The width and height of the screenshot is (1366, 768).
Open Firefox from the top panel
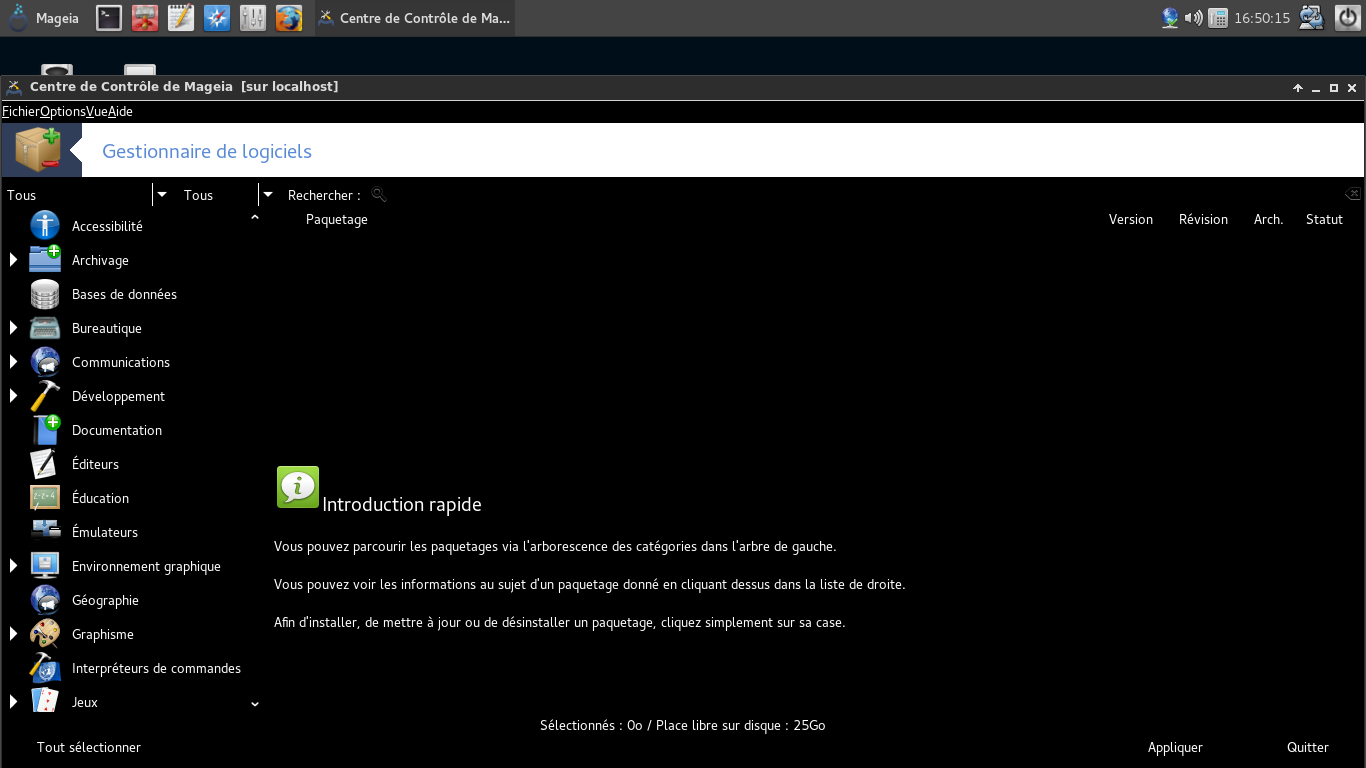(x=289, y=18)
